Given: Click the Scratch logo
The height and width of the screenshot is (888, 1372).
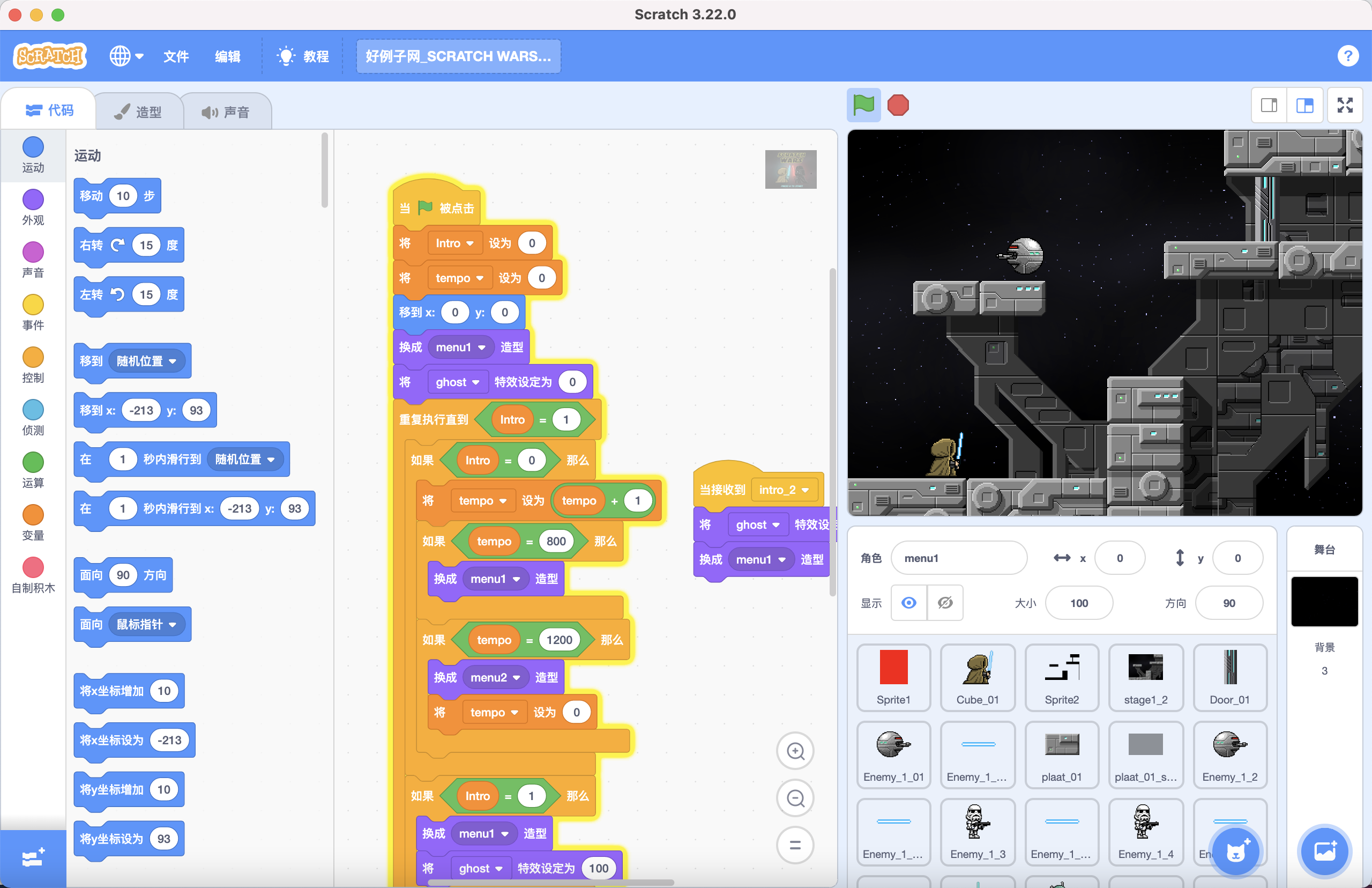Looking at the screenshot, I should pos(50,56).
